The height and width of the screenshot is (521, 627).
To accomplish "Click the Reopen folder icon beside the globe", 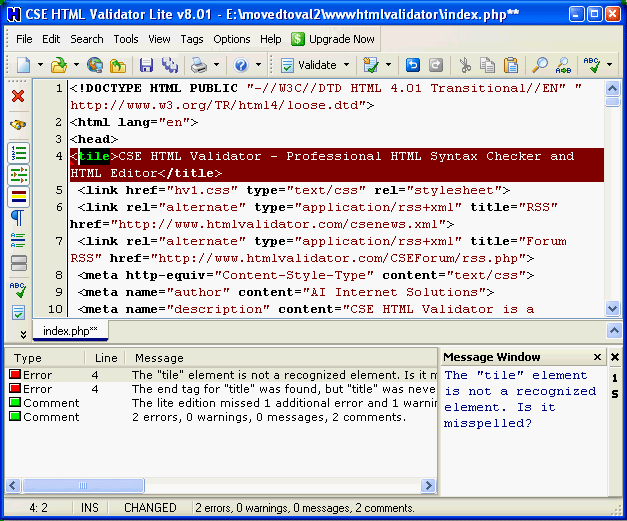I will (118, 65).
